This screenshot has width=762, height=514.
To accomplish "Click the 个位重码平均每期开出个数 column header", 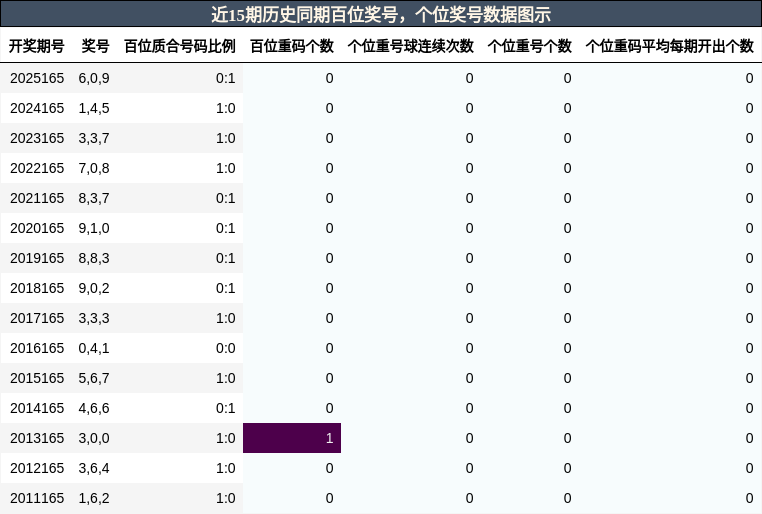I will [670, 46].
